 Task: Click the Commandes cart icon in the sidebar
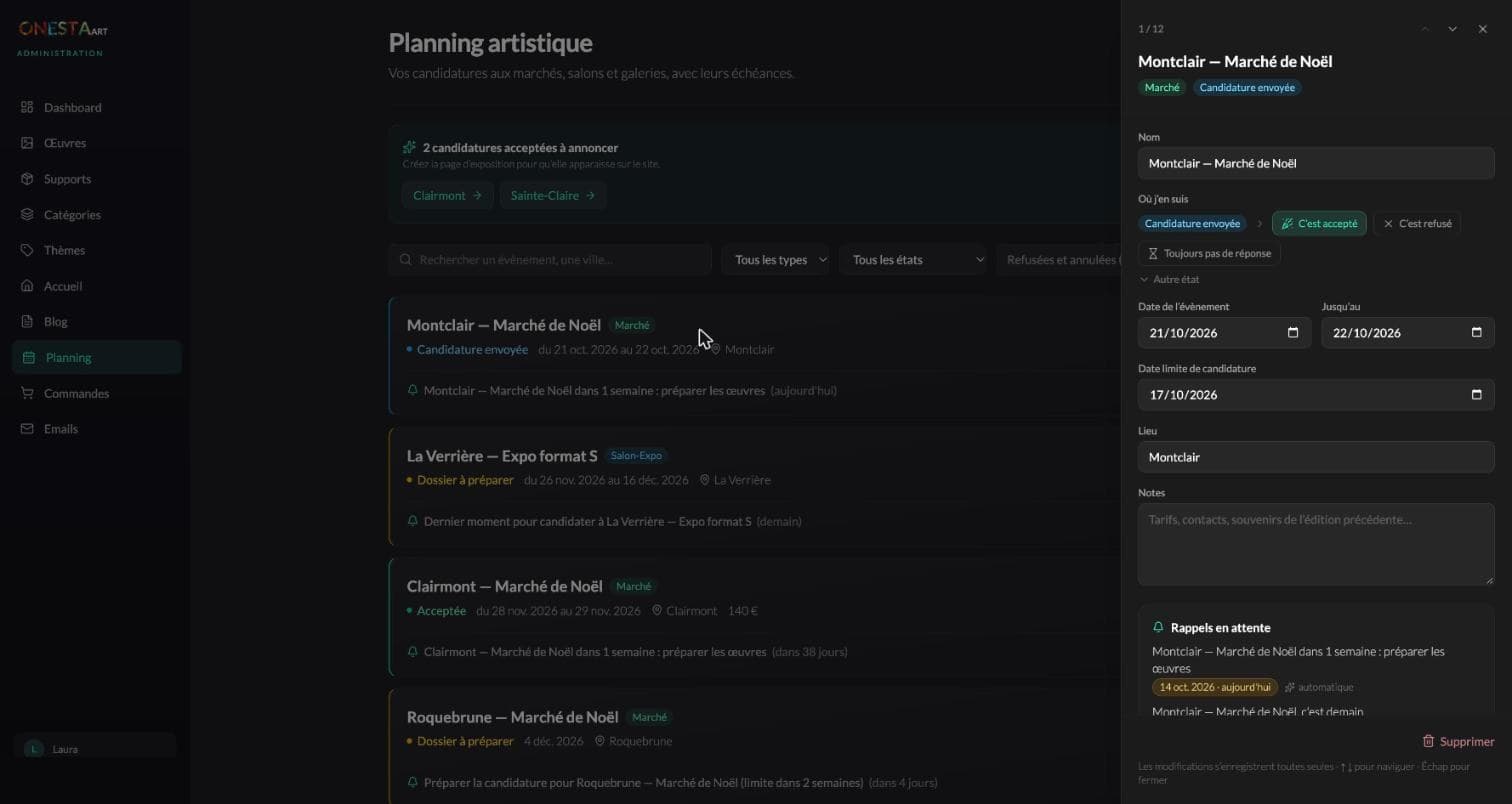27,393
